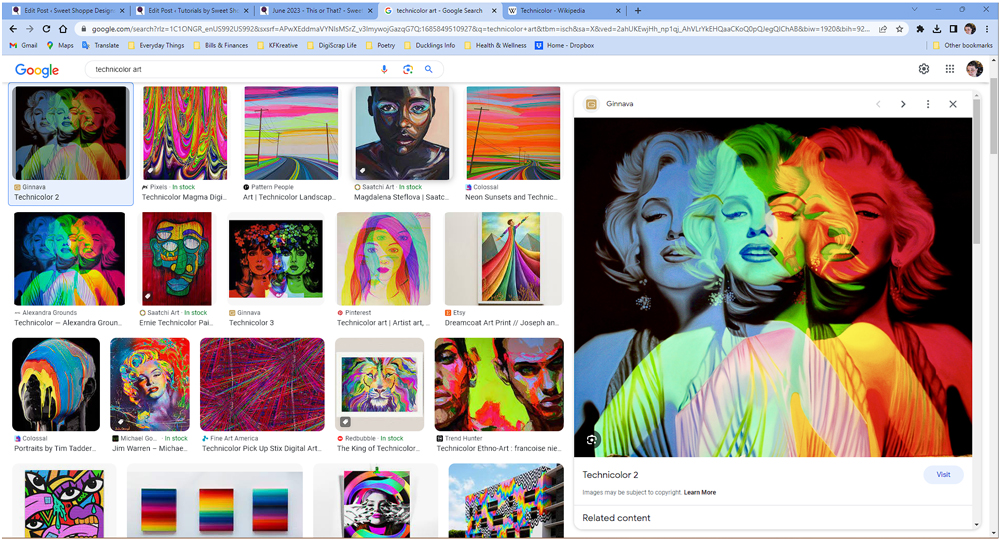1000x540 pixels.
Task: Open Google quick settings gear
Action: coord(923,69)
